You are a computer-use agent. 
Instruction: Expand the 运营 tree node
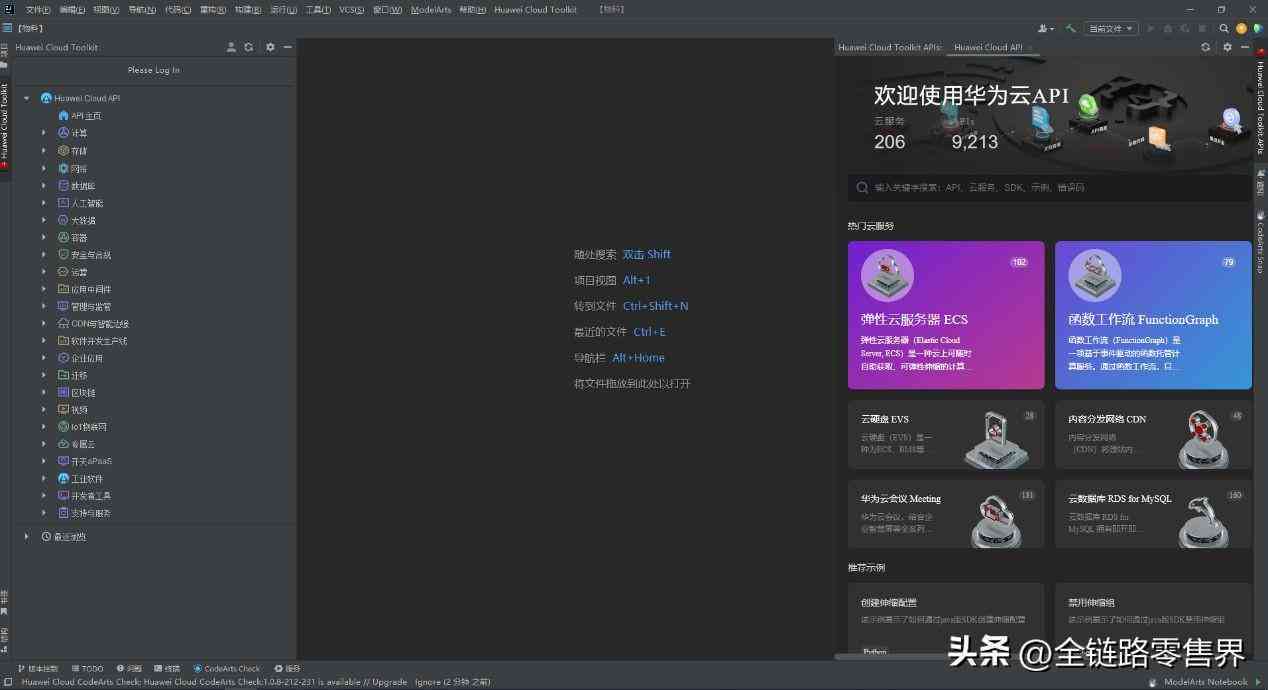tap(44, 271)
